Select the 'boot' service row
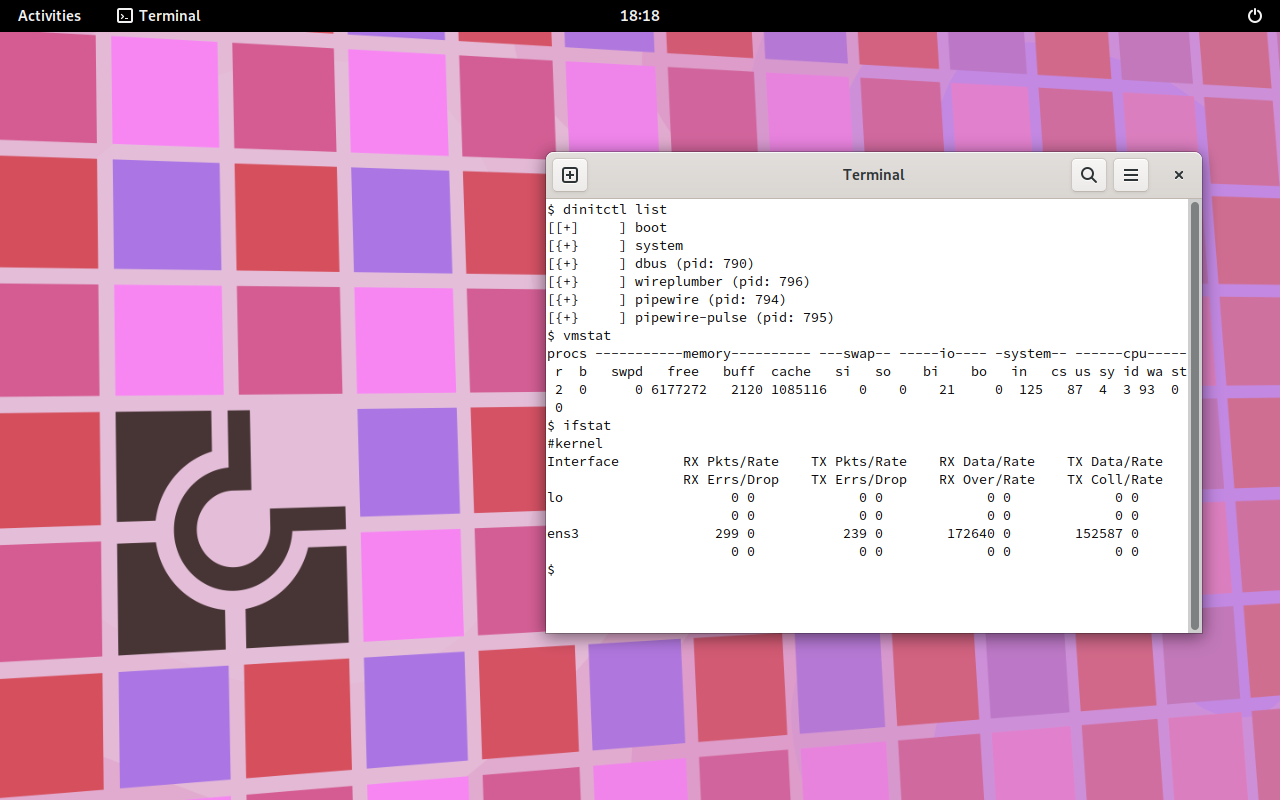Viewport: 1280px width, 800px height. (x=607, y=228)
